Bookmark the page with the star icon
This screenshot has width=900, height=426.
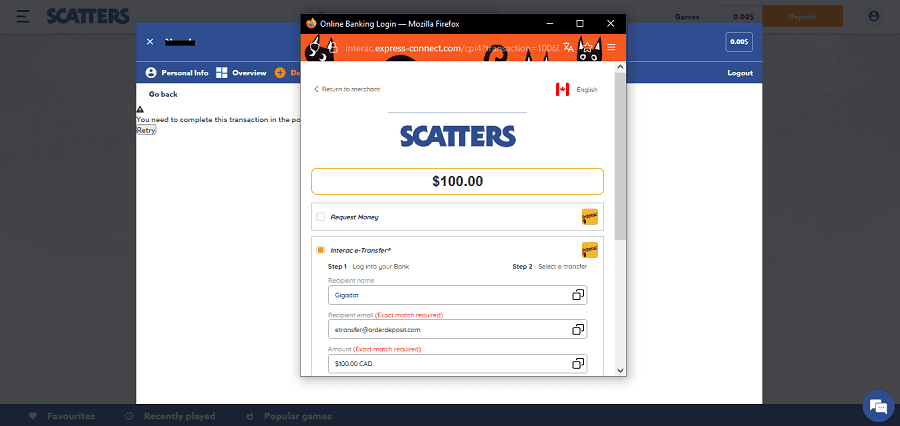[588, 48]
